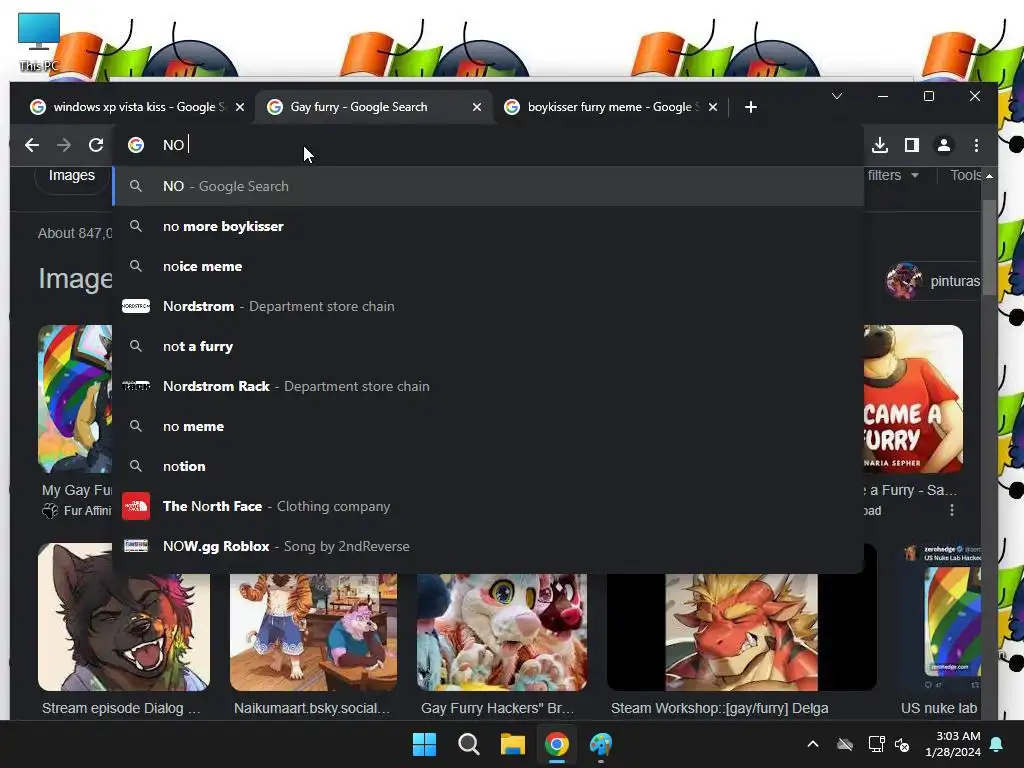Choose 'no more boykisser' suggestion
Image resolution: width=1024 pixels, height=768 pixels.
coord(488,226)
